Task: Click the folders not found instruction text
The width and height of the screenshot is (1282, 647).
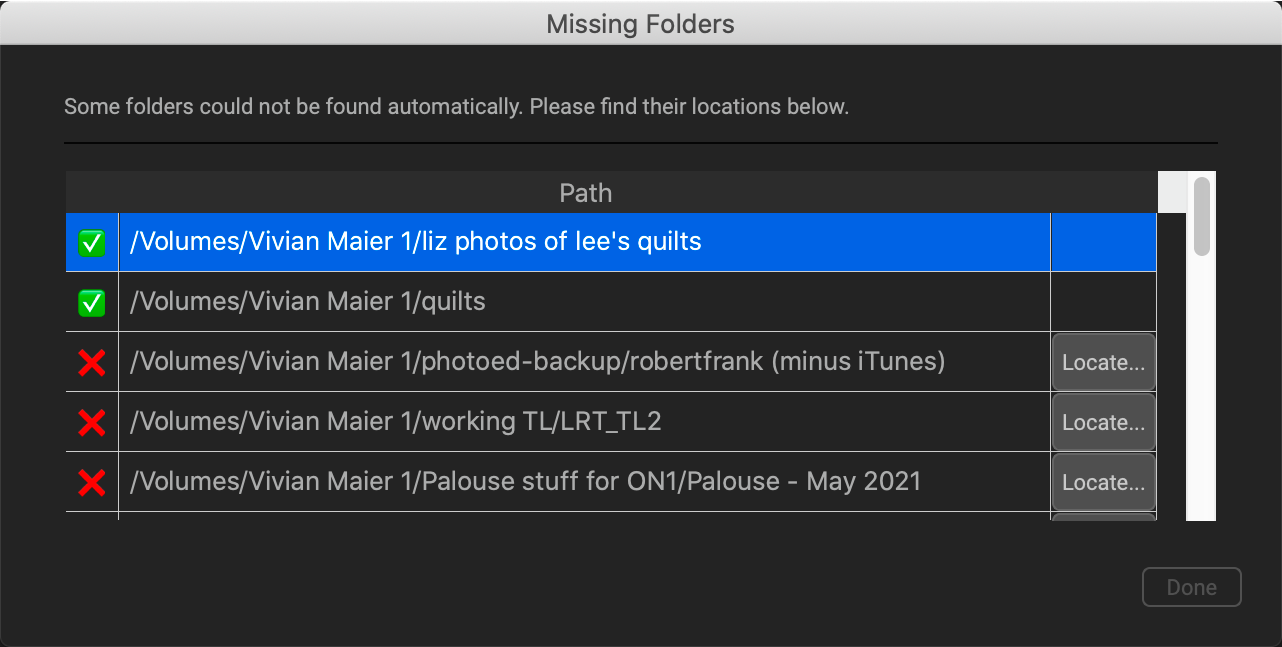Action: coord(456,106)
